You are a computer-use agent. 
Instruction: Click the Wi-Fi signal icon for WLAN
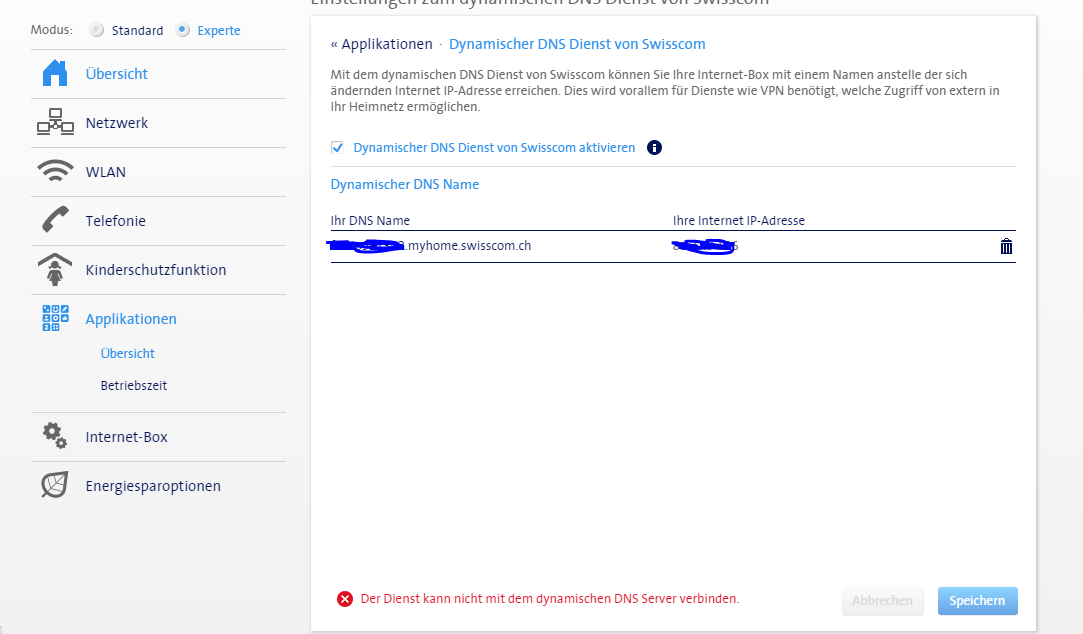pos(55,172)
